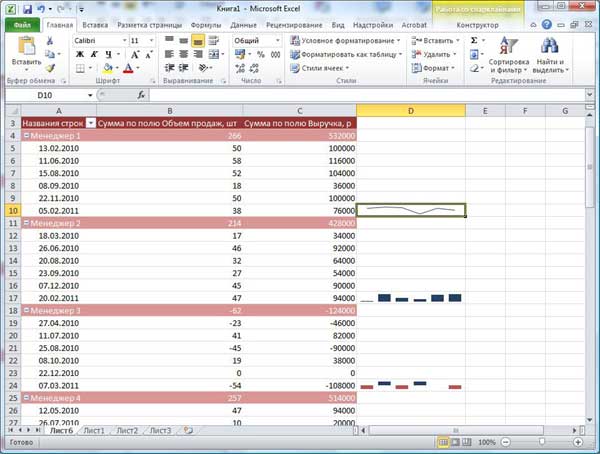The image size is (600, 454).
Task: Open the Названия строк filter dropdown
Action: 91,123
